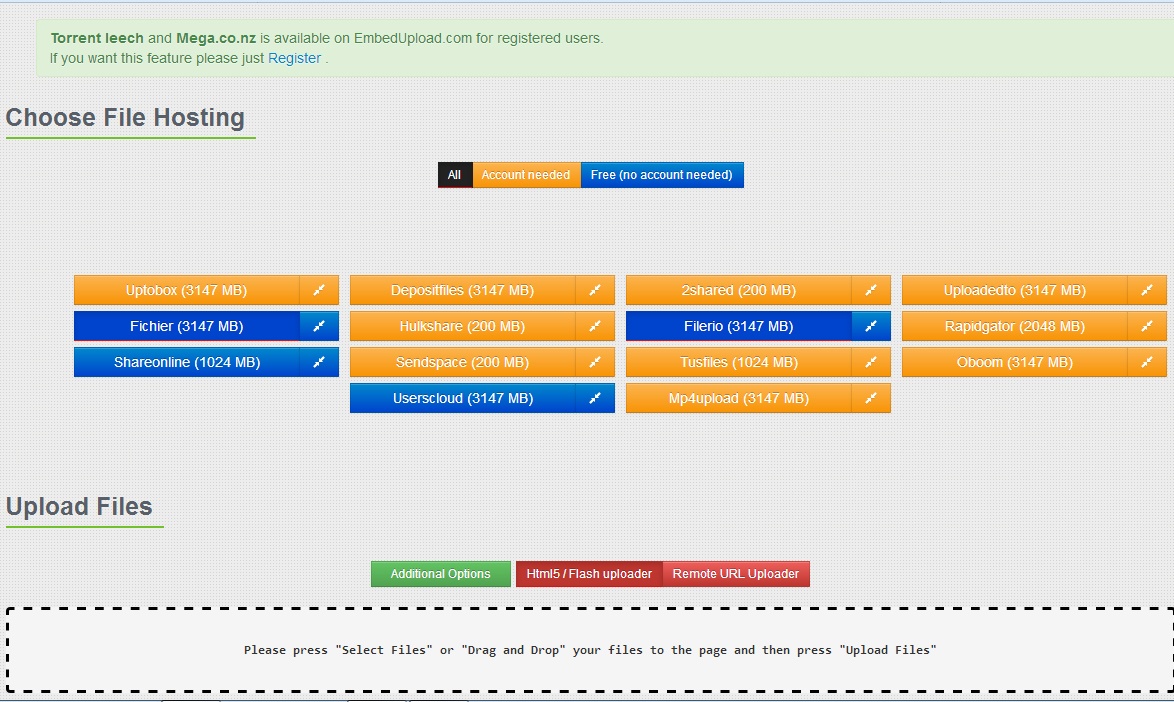Image resolution: width=1174 pixels, height=702 pixels.
Task: Click the arrow icon on Mp4upload button
Action: [872, 397]
